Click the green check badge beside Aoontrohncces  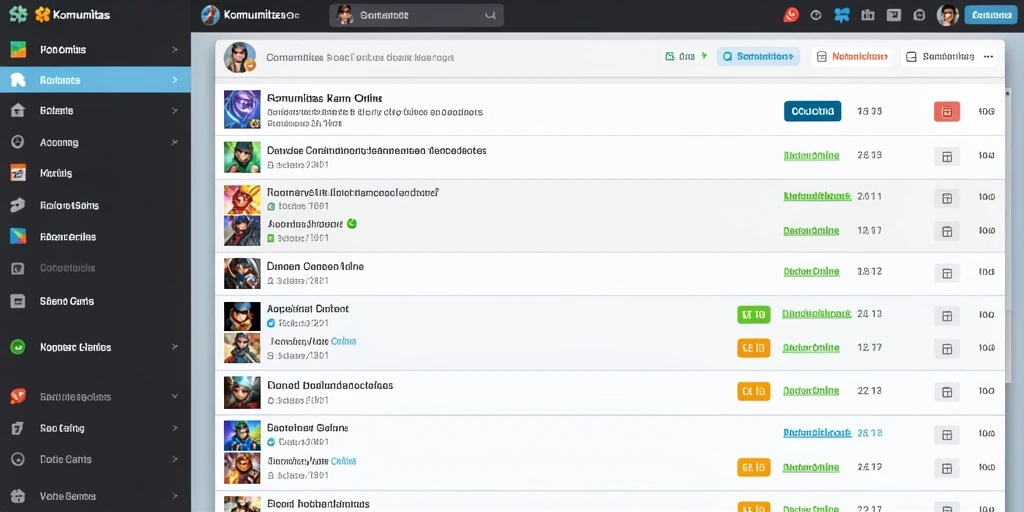click(x=352, y=223)
